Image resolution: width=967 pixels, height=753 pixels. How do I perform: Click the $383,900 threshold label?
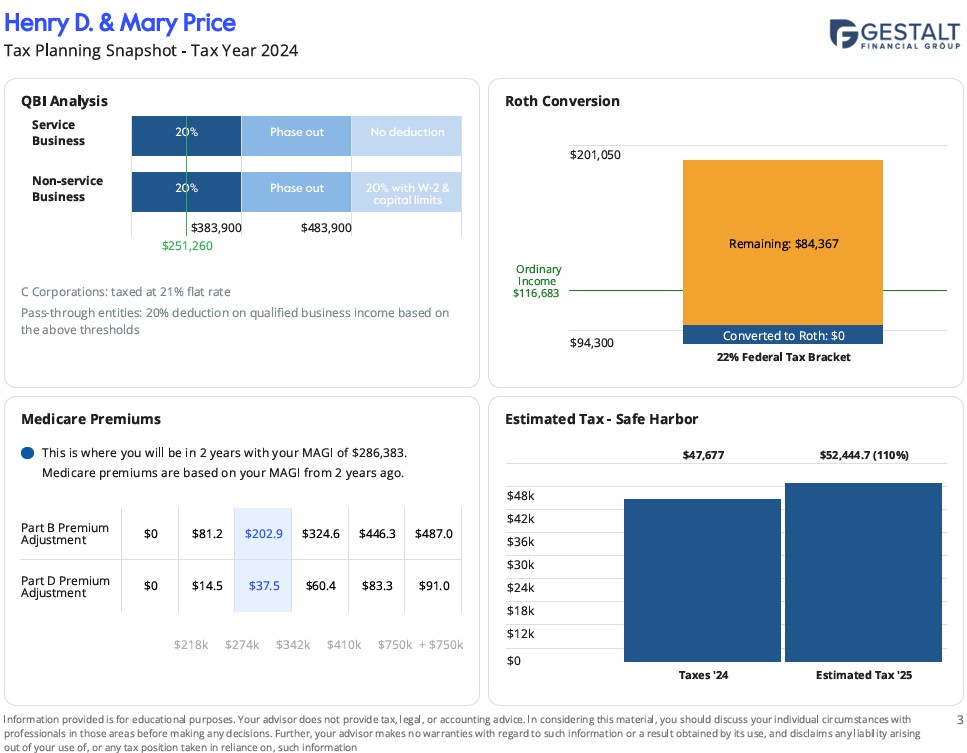pos(216,228)
